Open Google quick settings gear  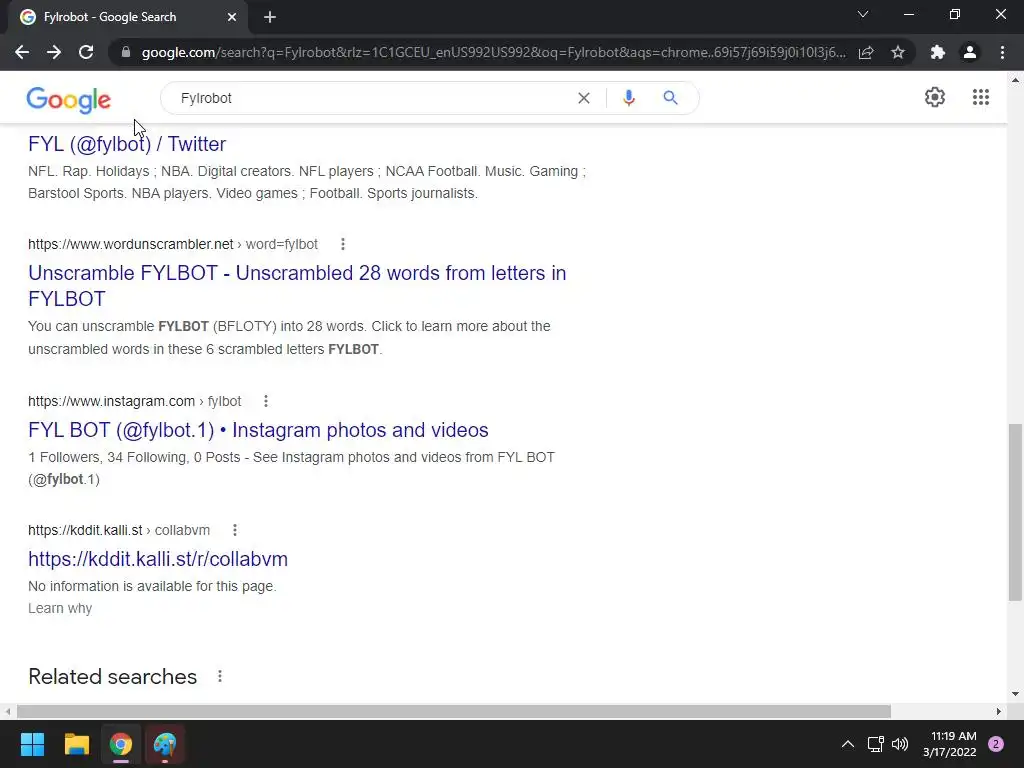[935, 97]
